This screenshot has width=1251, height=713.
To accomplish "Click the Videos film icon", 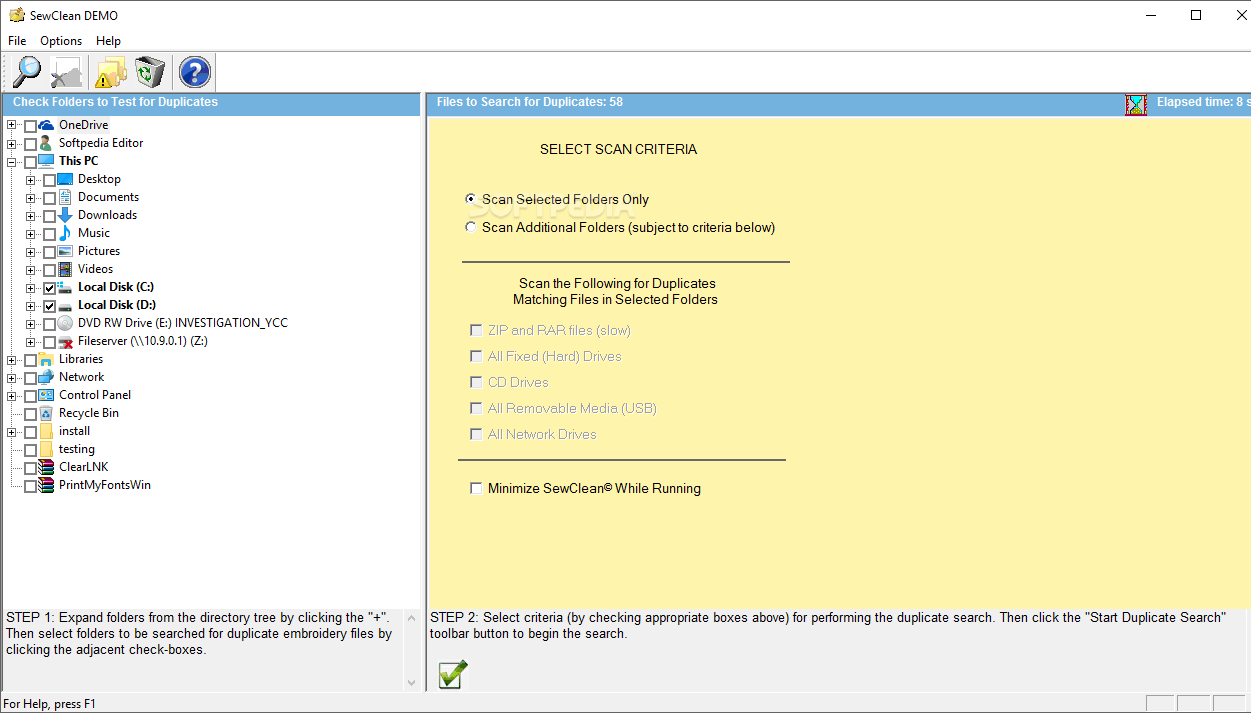I will [x=65, y=269].
